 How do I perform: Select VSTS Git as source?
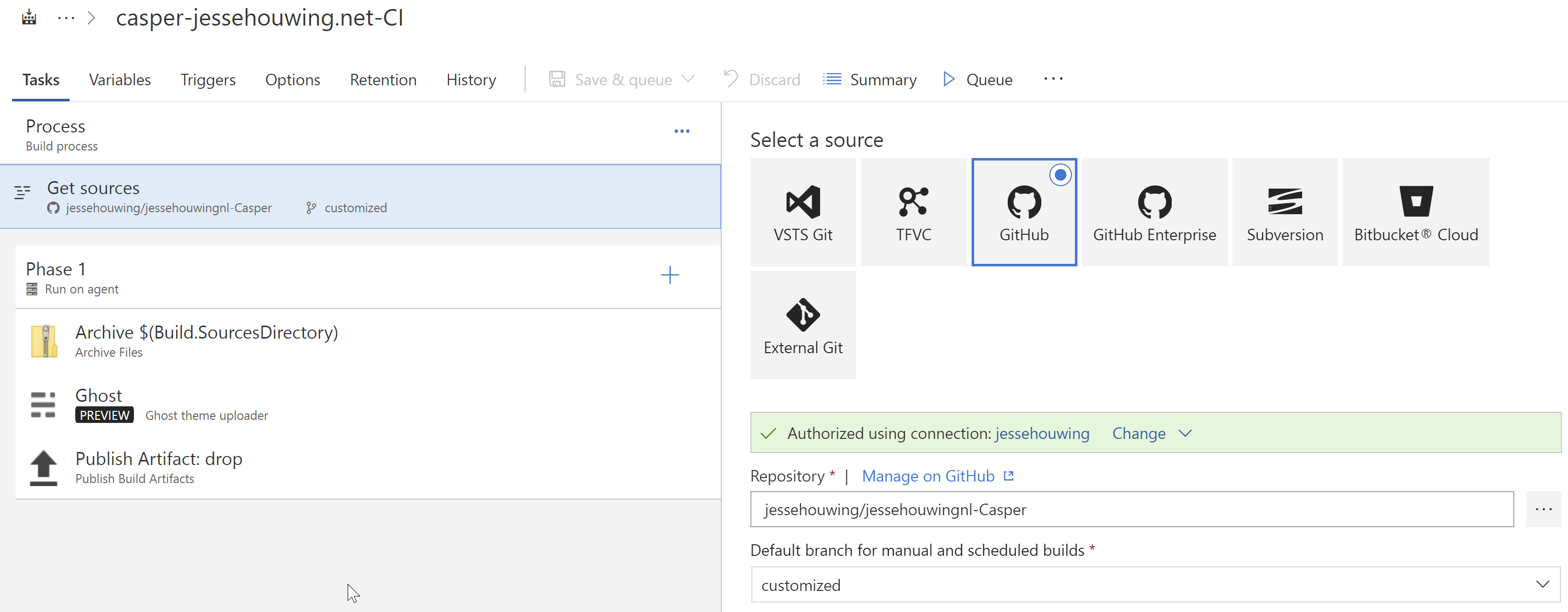pyautogui.click(x=802, y=212)
